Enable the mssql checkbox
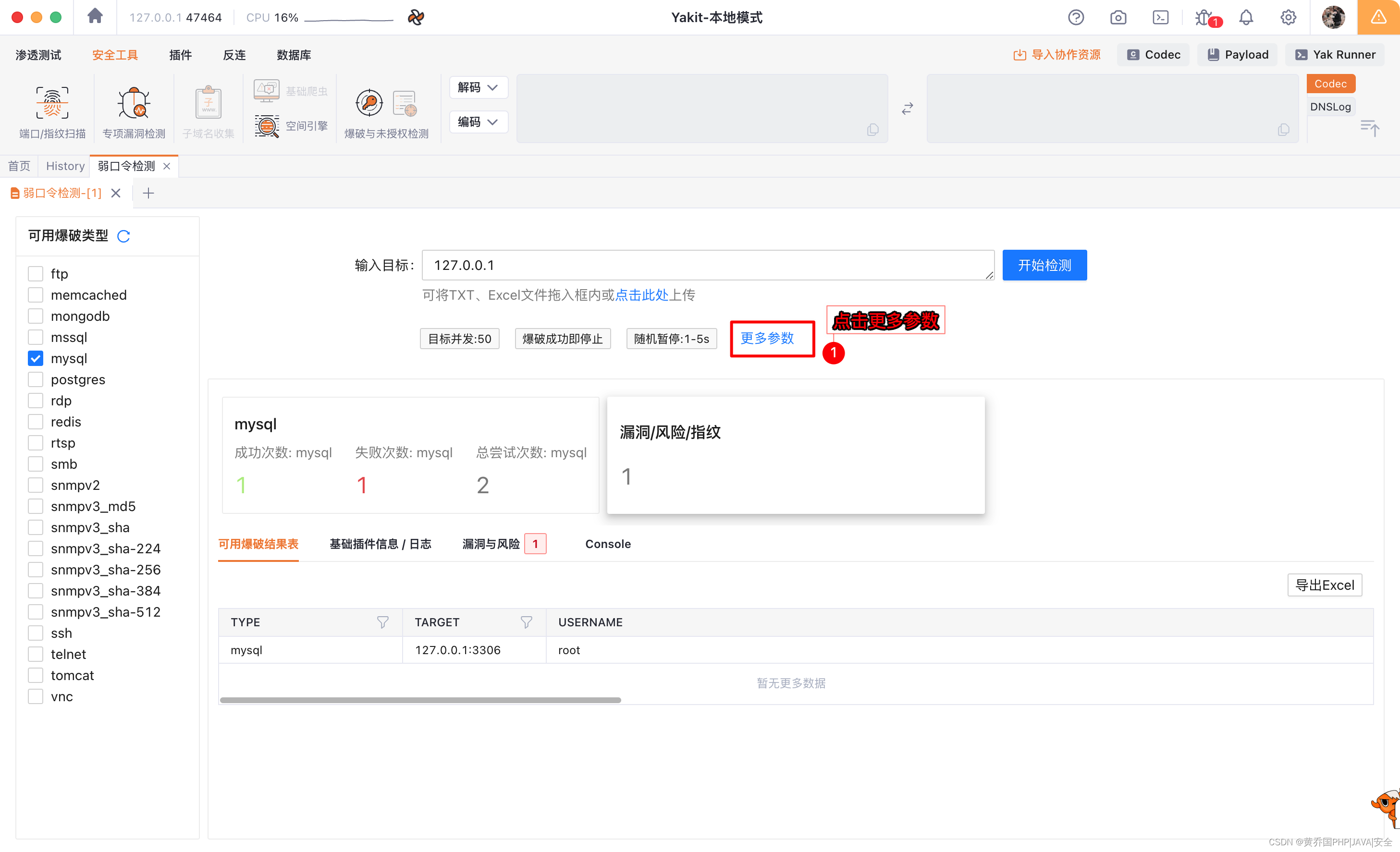The height and width of the screenshot is (852, 1400). [35, 337]
